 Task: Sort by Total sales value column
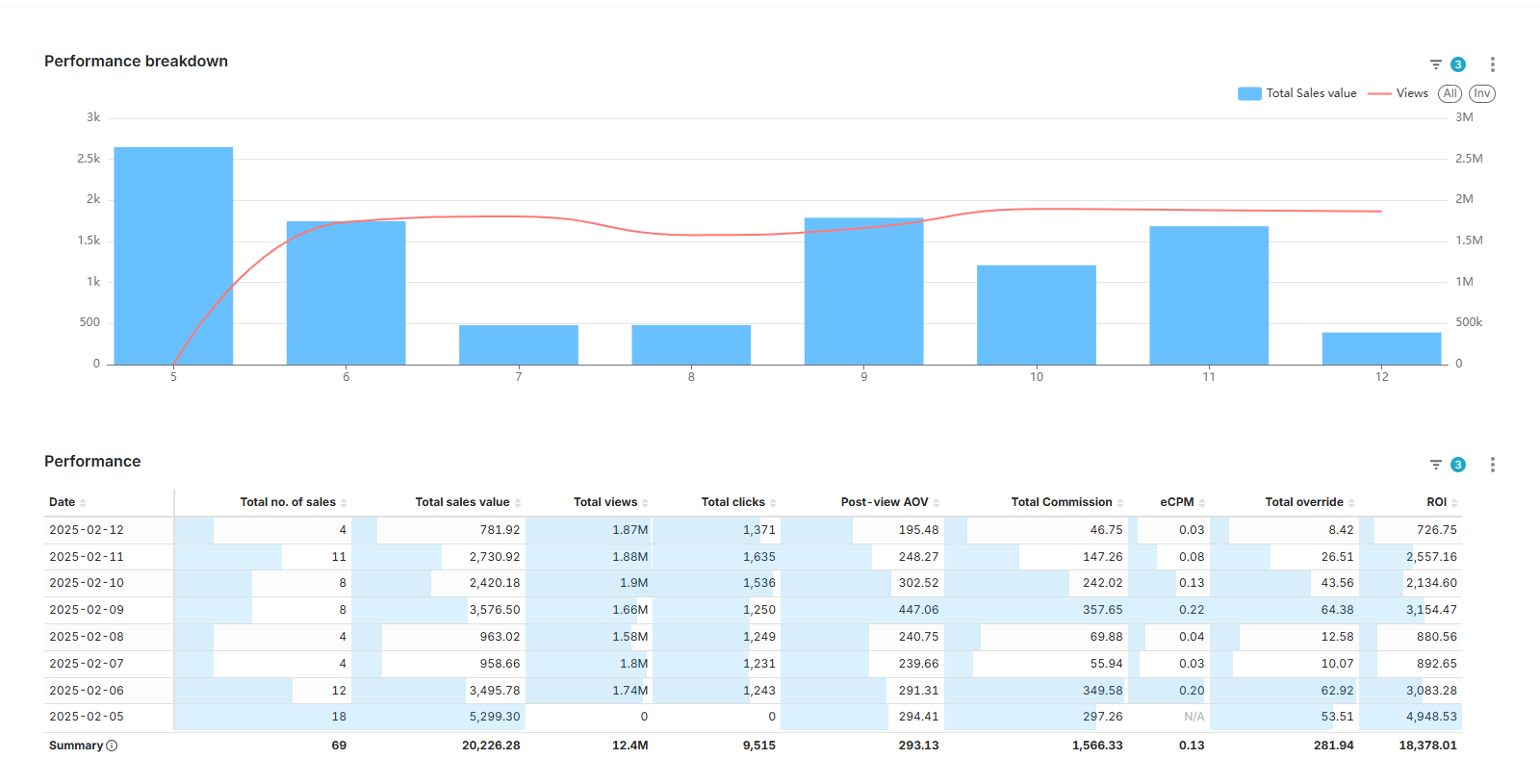(518, 503)
